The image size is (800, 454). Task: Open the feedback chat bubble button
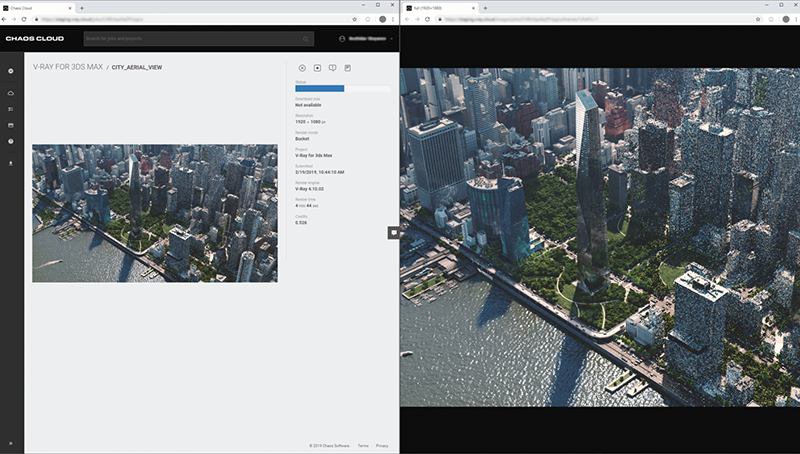(394, 232)
